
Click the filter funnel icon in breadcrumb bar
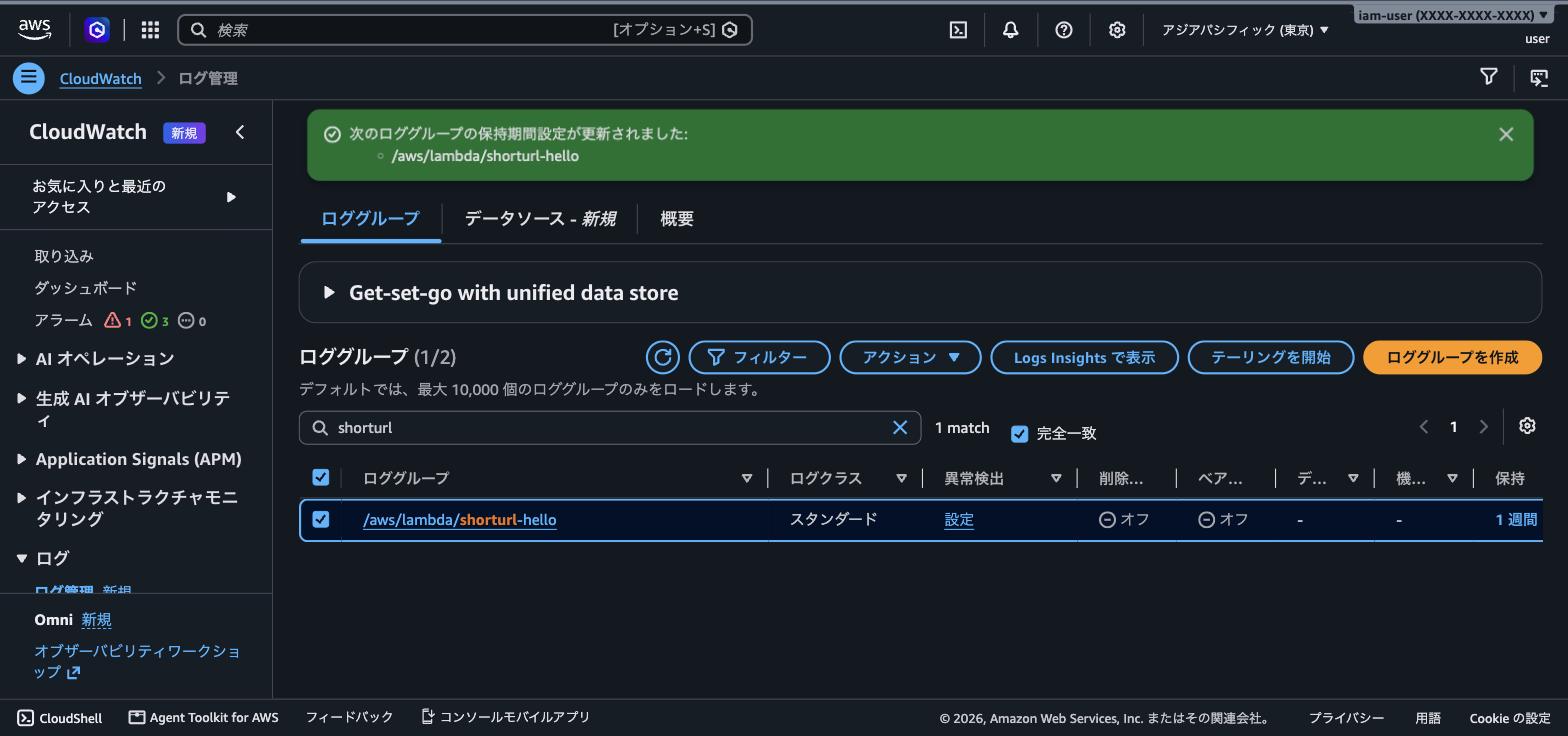1489,77
